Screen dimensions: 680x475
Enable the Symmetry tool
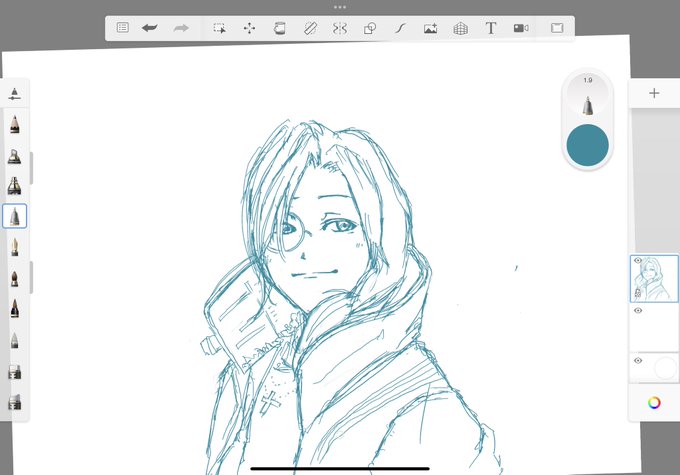[340, 28]
